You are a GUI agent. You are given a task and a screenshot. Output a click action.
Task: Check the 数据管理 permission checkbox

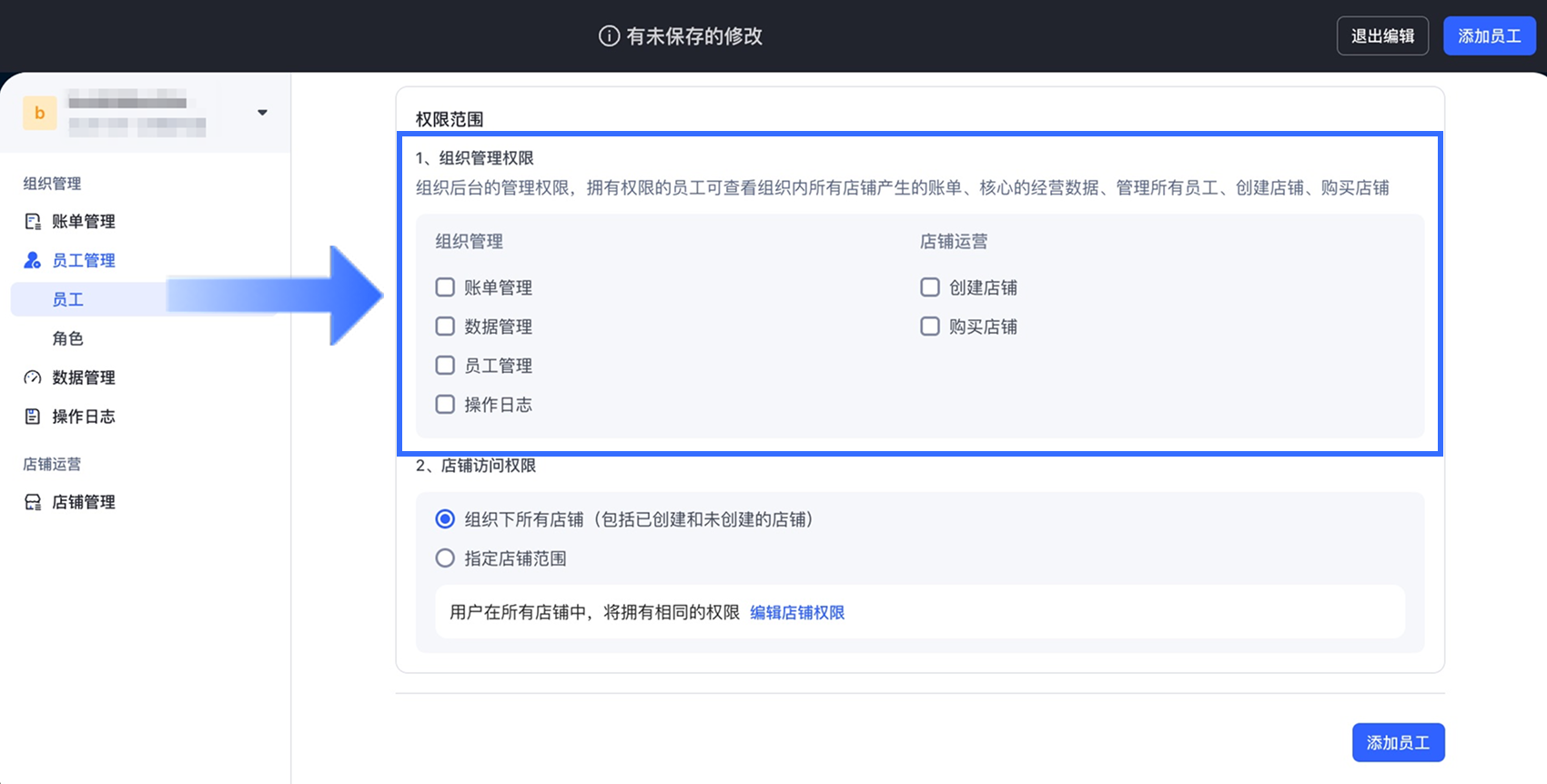[x=445, y=327]
